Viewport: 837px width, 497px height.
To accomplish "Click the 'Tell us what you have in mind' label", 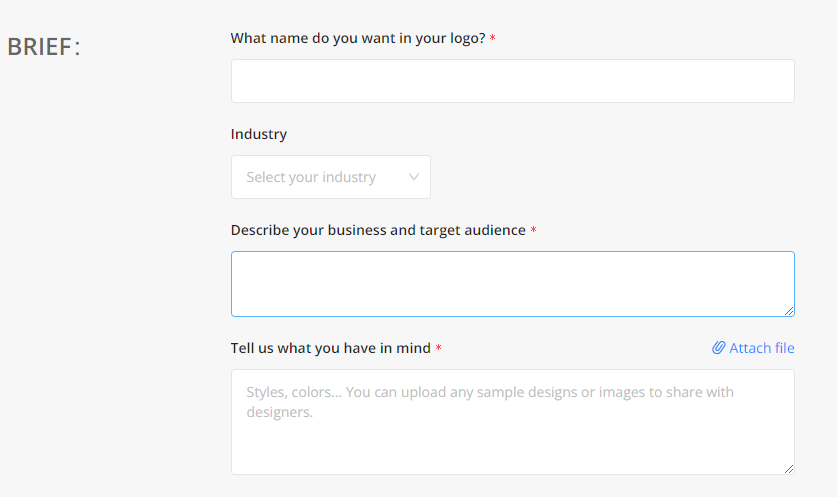I will (331, 348).
